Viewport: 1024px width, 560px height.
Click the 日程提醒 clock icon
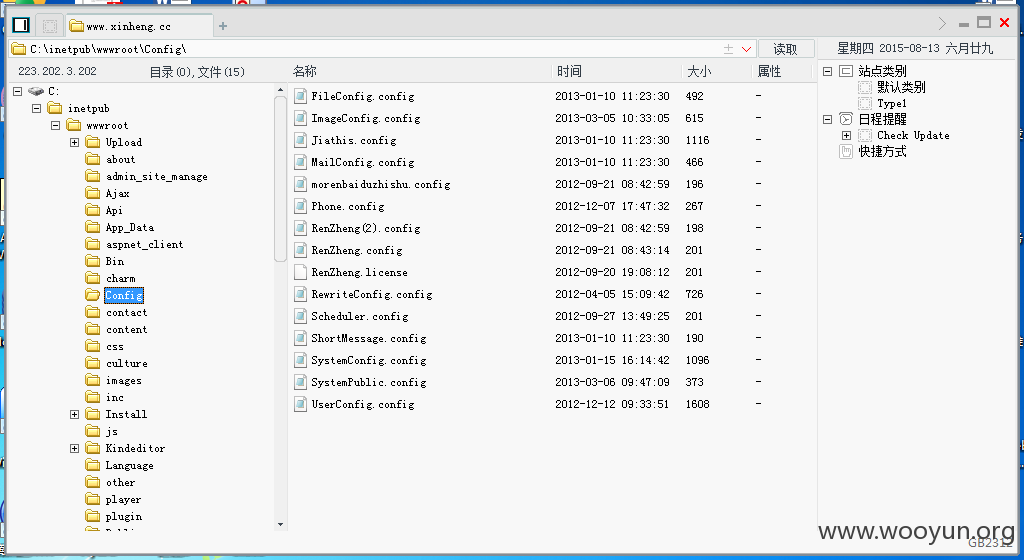pos(846,119)
